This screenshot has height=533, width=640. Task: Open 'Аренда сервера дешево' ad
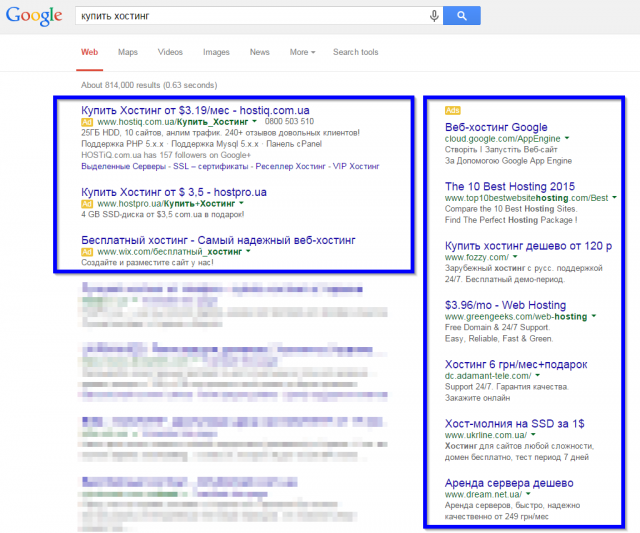point(509,483)
